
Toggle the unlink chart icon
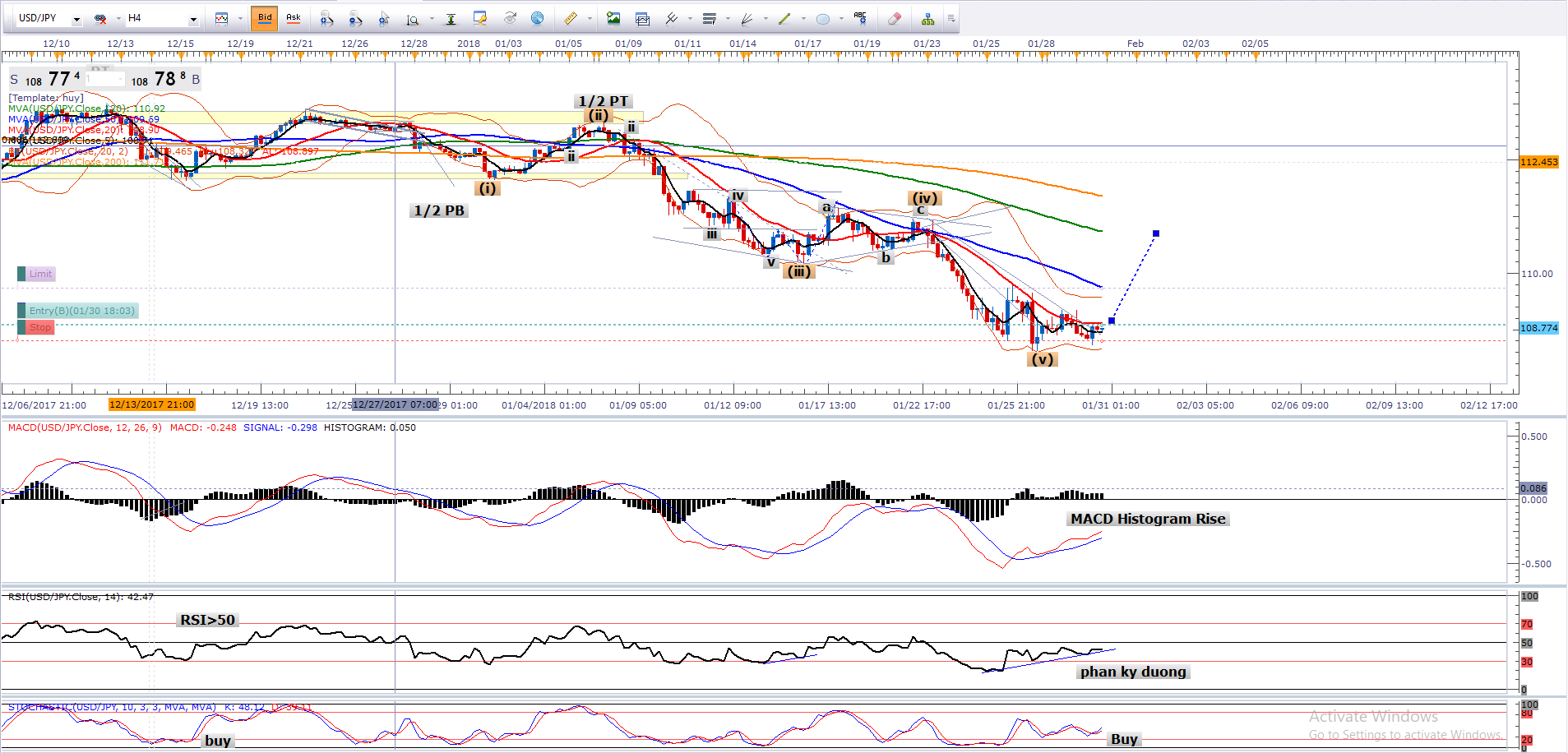point(101,18)
